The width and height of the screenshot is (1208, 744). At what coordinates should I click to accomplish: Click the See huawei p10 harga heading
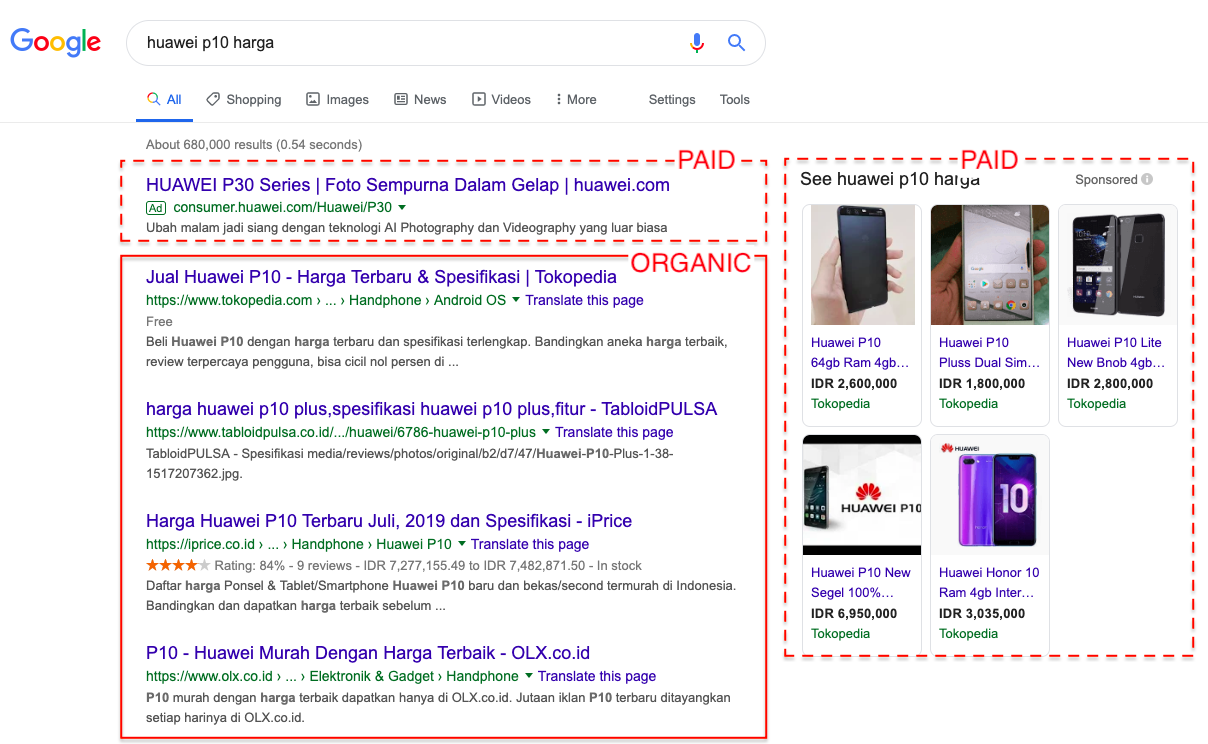pos(890,180)
